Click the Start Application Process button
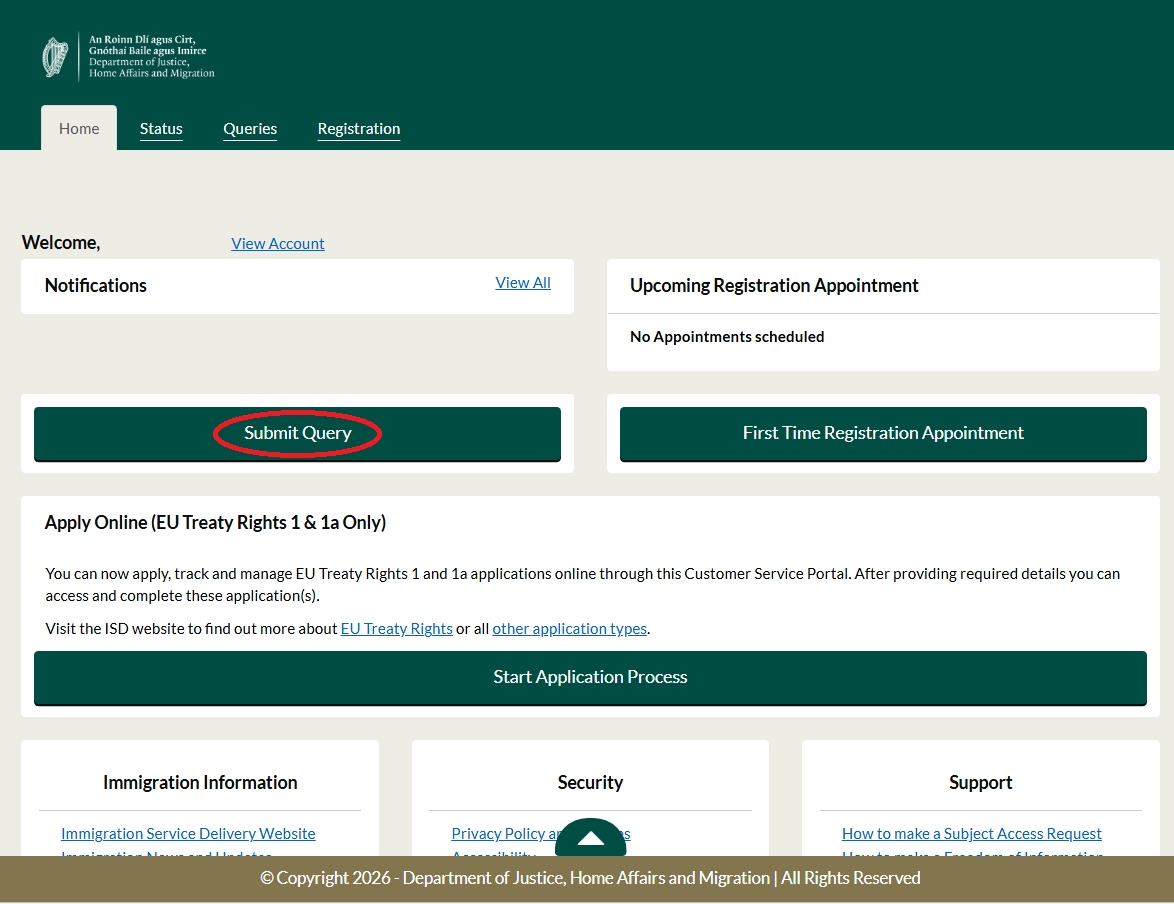Viewport: 1174px width, 904px height. (590, 678)
